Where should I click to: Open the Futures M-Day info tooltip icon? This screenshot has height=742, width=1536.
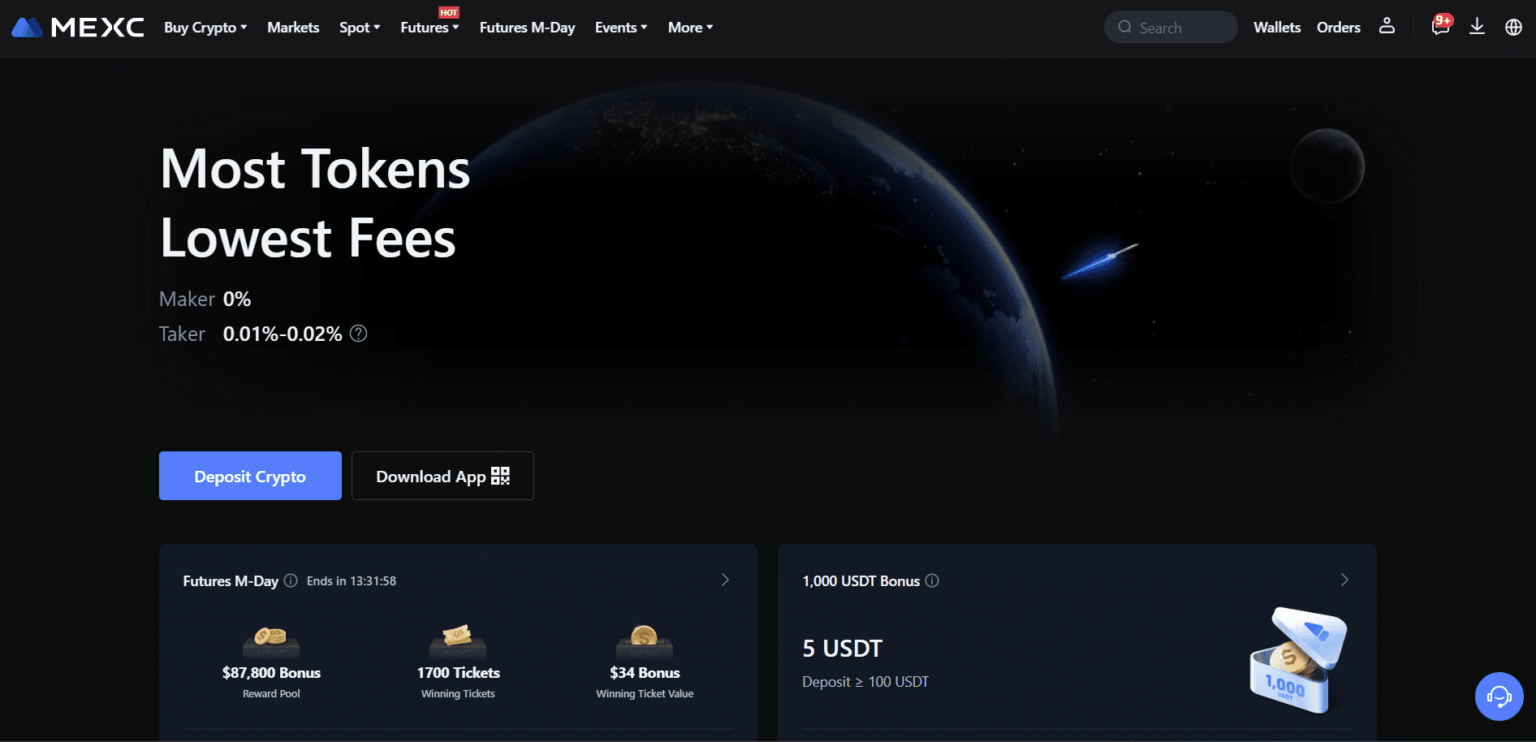[x=291, y=580]
